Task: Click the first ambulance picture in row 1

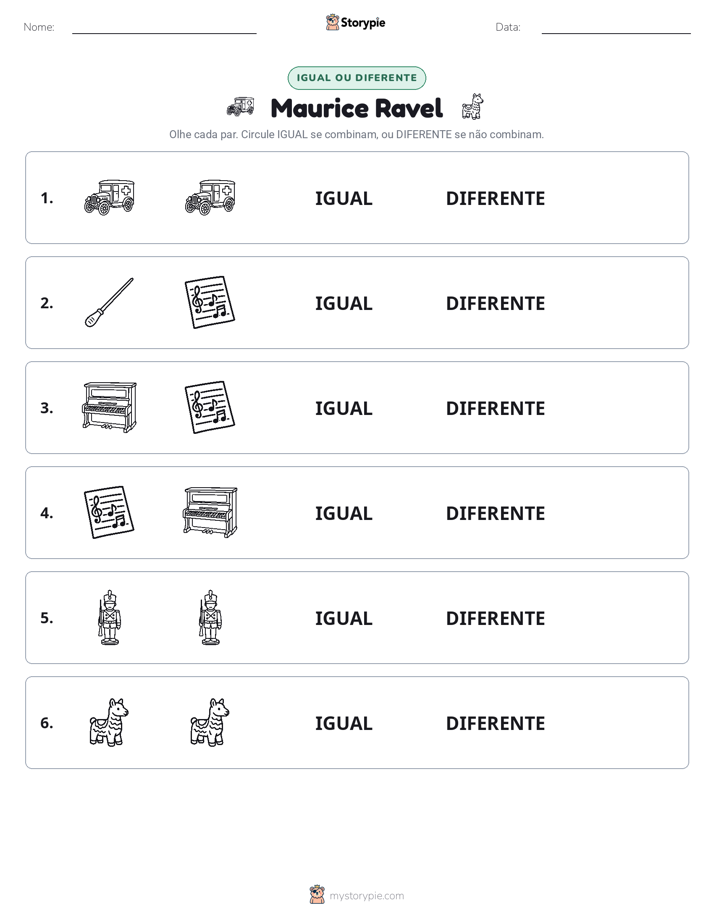Action: click(x=109, y=197)
